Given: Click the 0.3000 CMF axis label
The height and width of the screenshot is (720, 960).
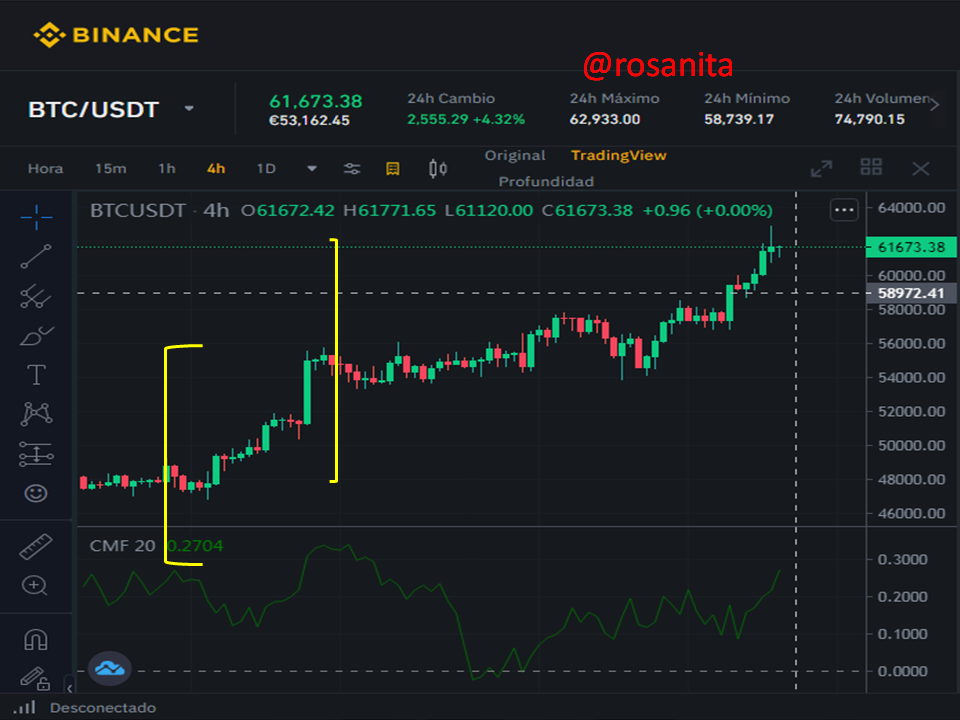Looking at the screenshot, I should point(902,560).
